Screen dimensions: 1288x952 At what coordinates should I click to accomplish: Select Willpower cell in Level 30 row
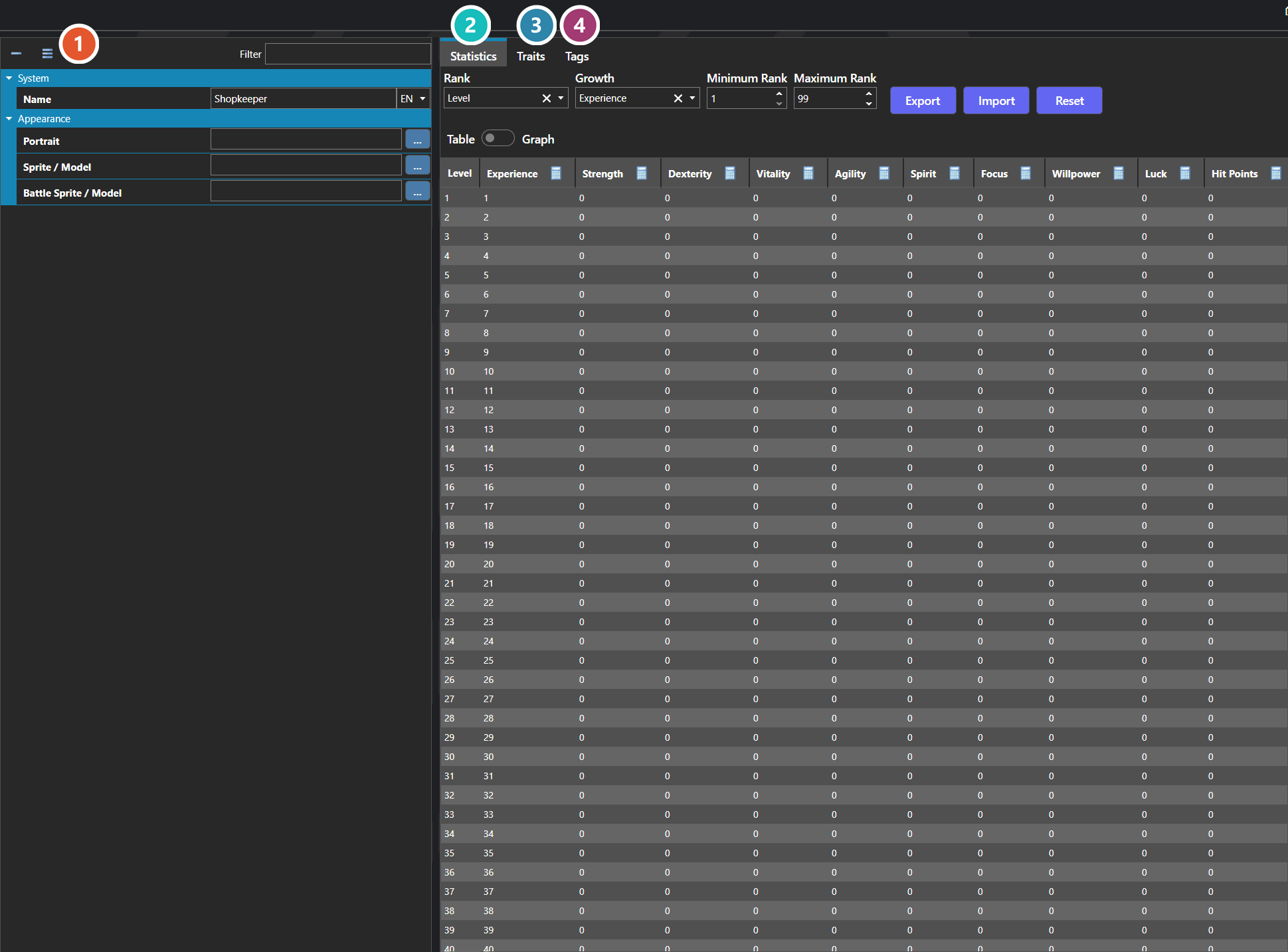1091,757
